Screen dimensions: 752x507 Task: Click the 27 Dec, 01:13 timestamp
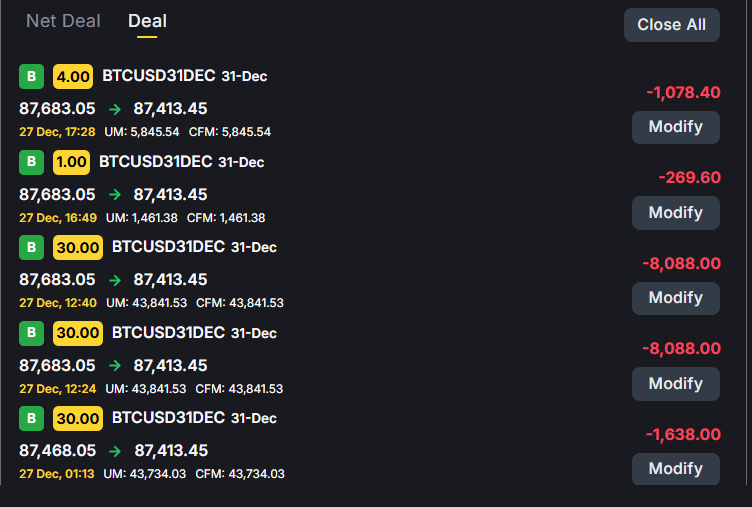tap(57, 474)
